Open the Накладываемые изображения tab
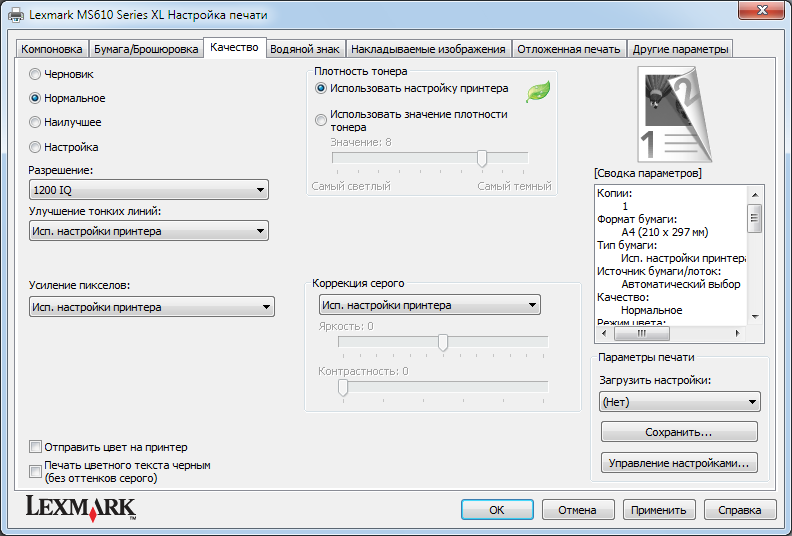 pos(428,49)
